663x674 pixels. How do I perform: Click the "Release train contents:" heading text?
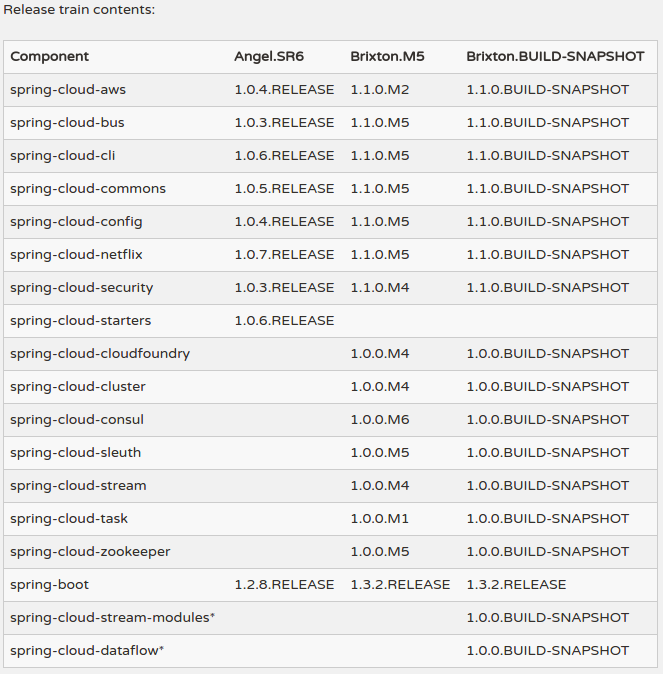pyautogui.click(x=79, y=9)
